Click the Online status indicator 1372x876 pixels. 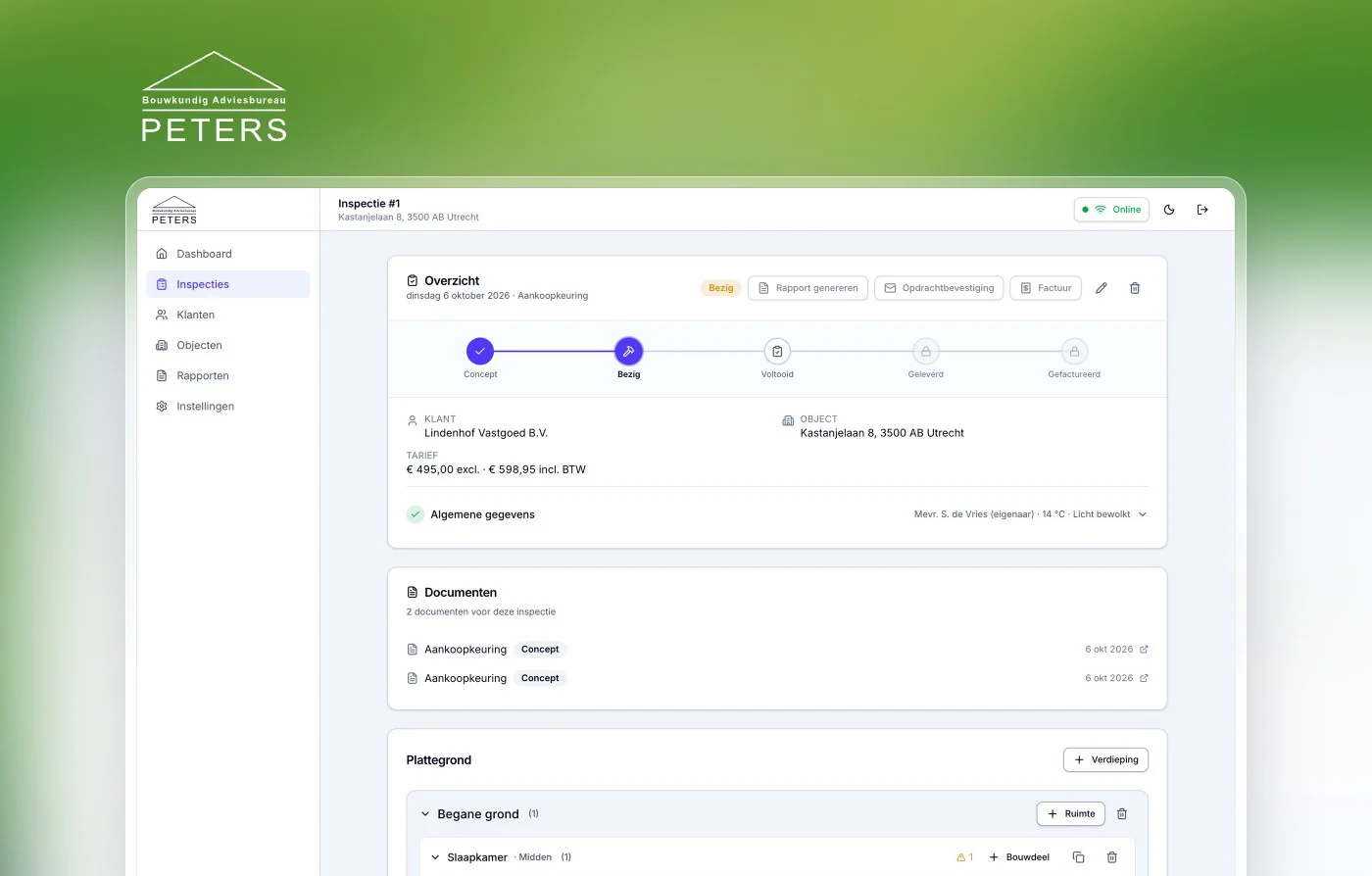click(1111, 210)
